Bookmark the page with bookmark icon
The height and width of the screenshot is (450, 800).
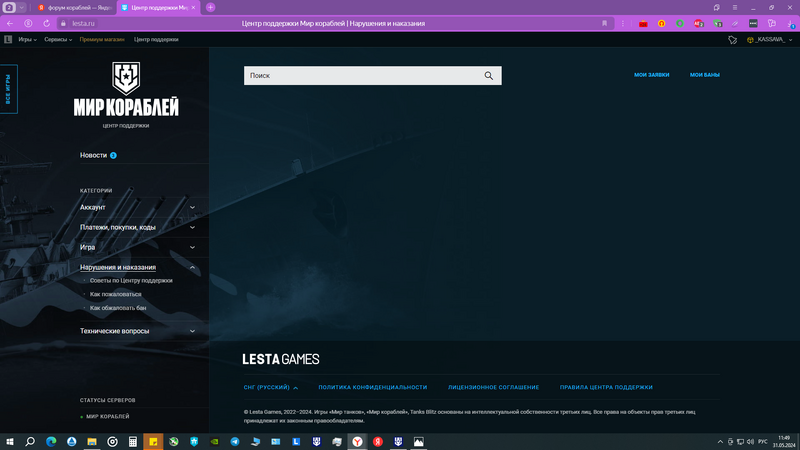click(605, 23)
